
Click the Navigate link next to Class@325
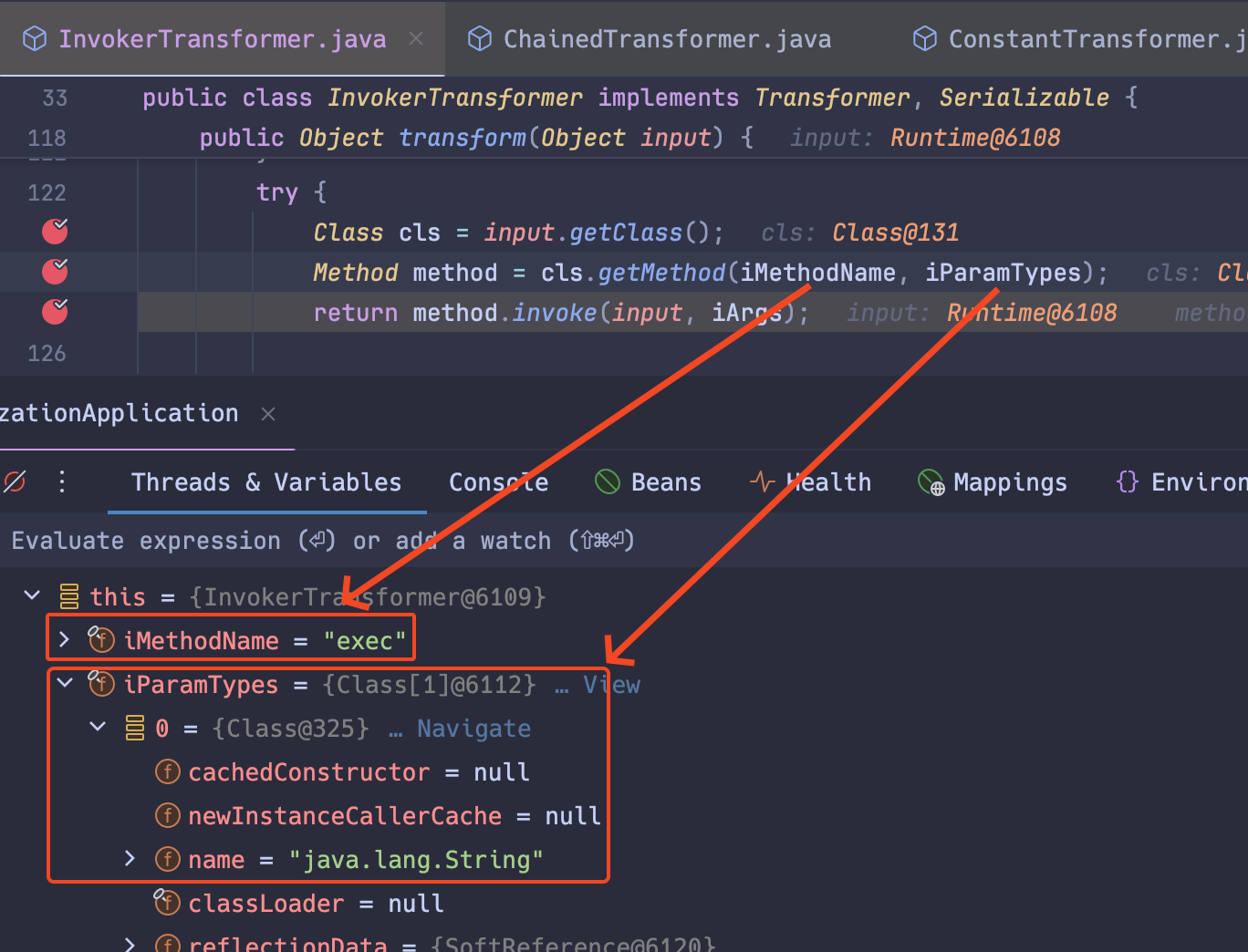click(x=473, y=728)
